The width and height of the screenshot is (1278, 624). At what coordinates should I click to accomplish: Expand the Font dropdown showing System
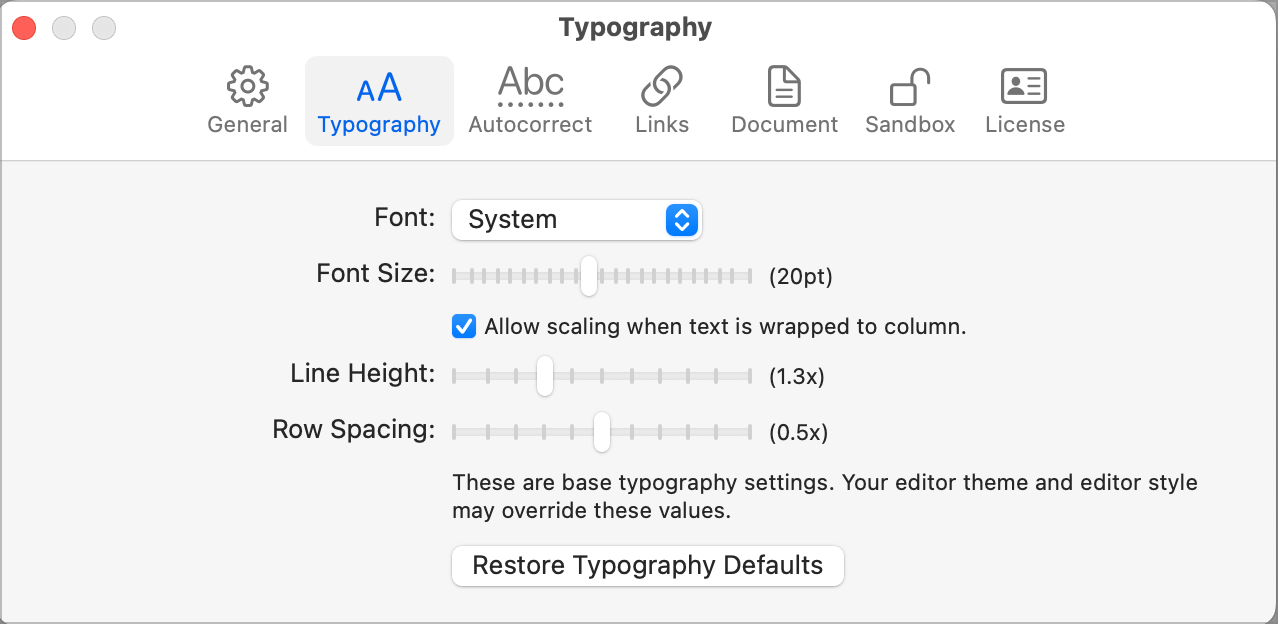(577, 220)
